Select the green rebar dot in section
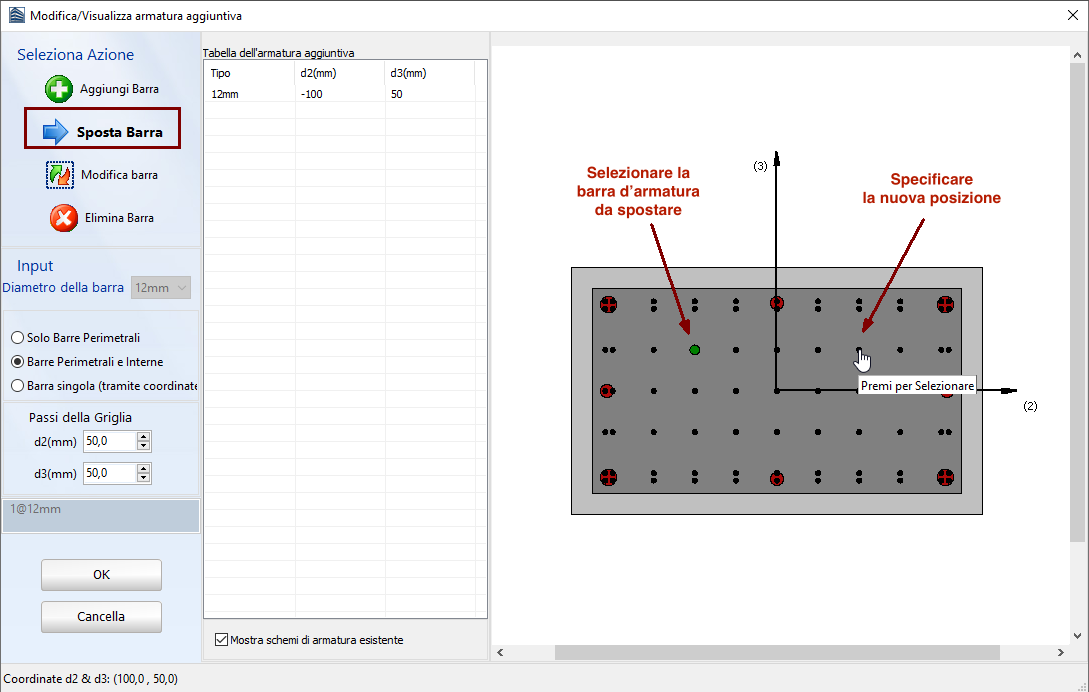Screen dimensions: 1089x692 (x=694, y=349)
